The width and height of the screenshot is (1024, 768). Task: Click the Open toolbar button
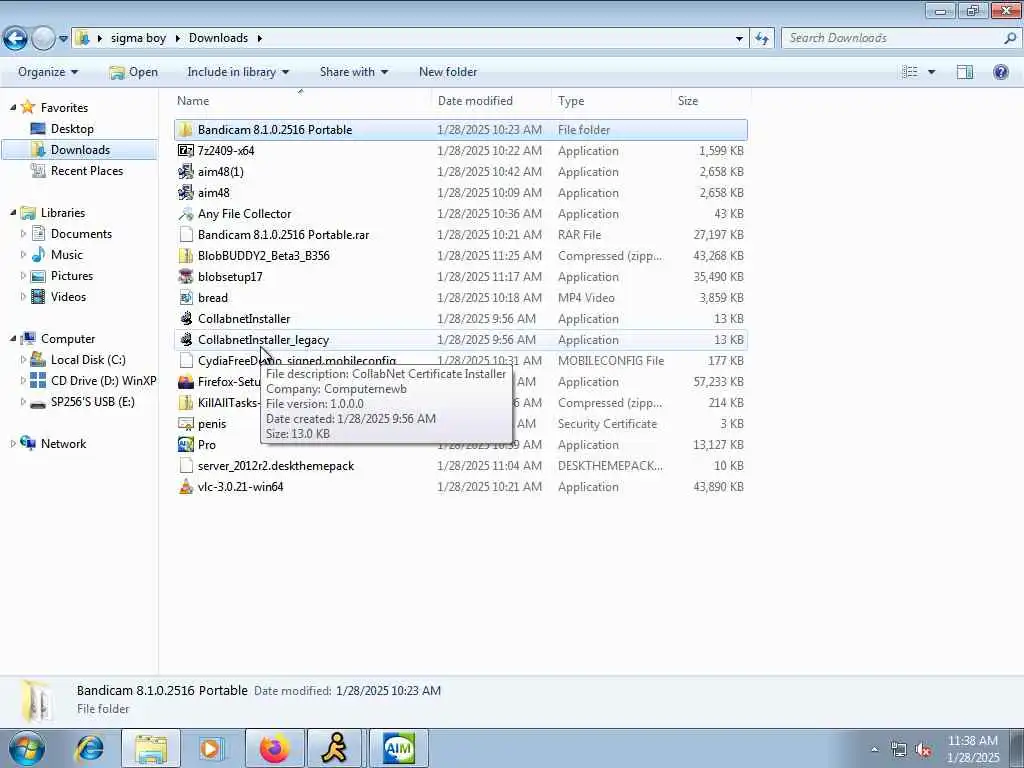tap(133, 72)
